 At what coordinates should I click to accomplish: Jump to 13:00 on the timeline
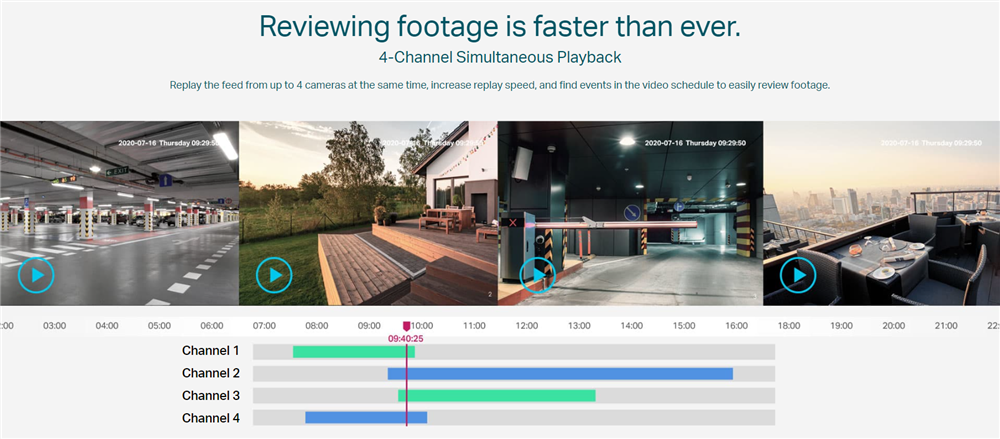click(579, 326)
